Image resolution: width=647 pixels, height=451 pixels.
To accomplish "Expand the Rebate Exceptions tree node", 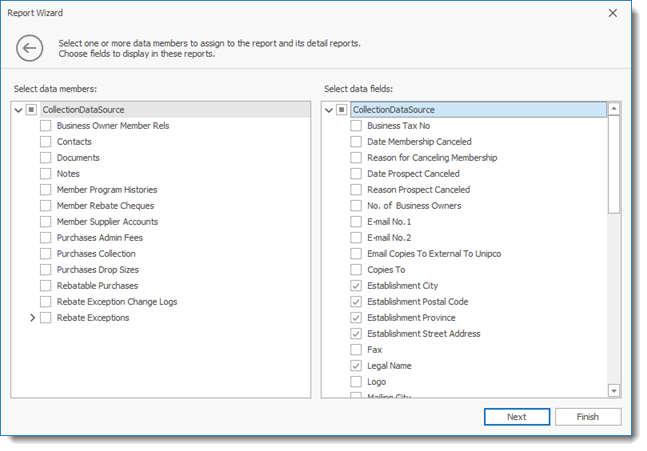I will tap(32, 318).
